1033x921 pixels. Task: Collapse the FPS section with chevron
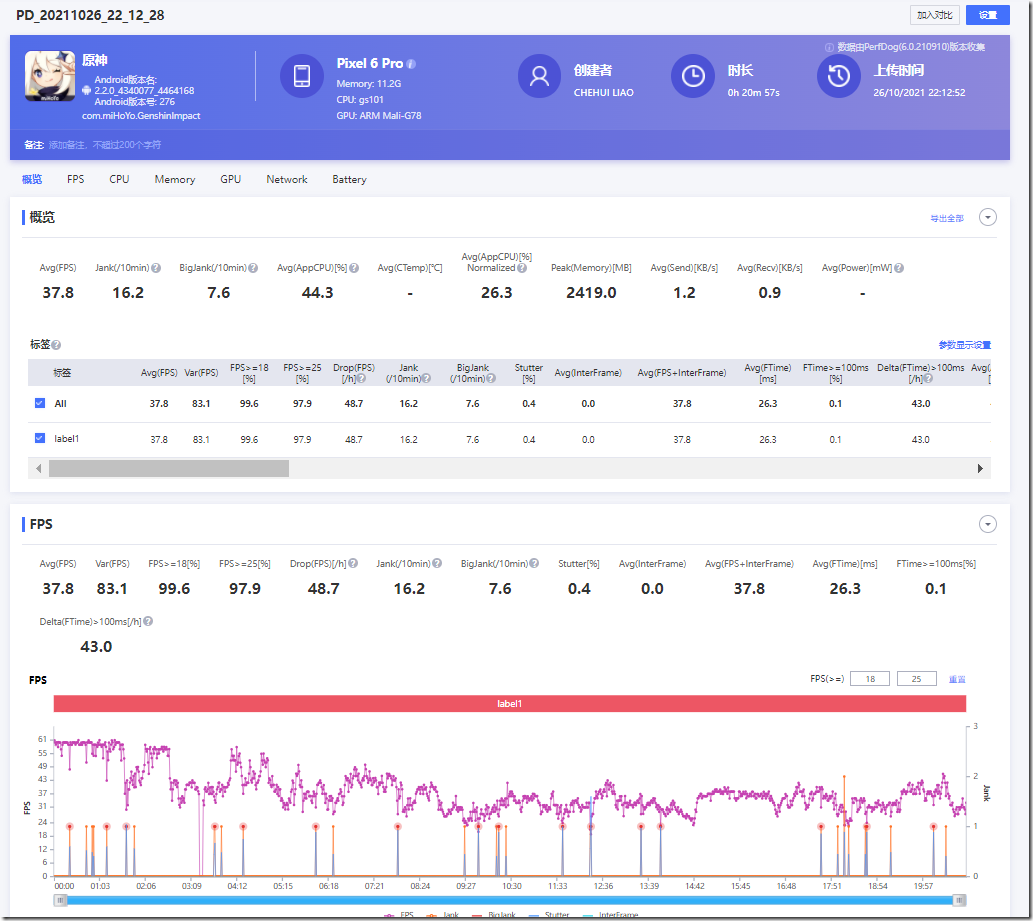987,524
